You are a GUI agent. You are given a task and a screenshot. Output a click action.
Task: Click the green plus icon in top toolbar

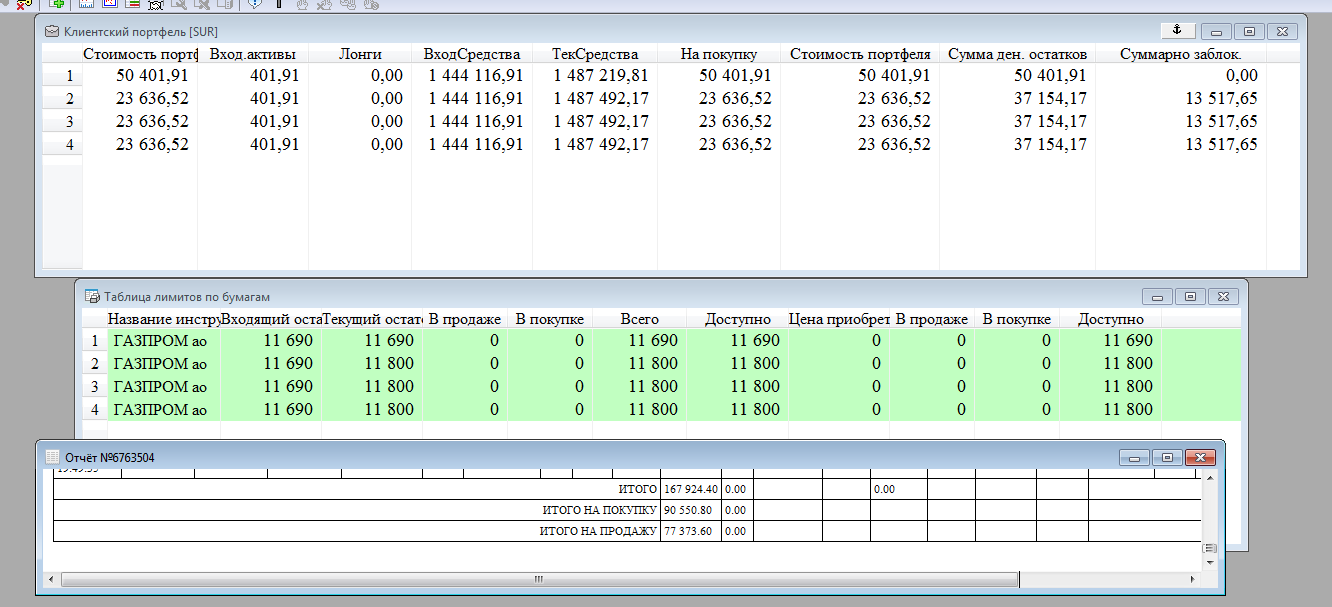coord(57,4)
